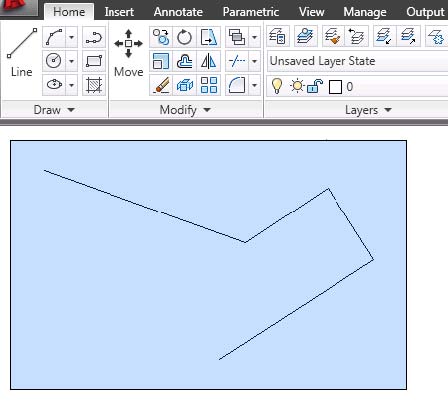Expand the Modify panel options
Viewport: 448px width, 416px height.
click(185, 110)
